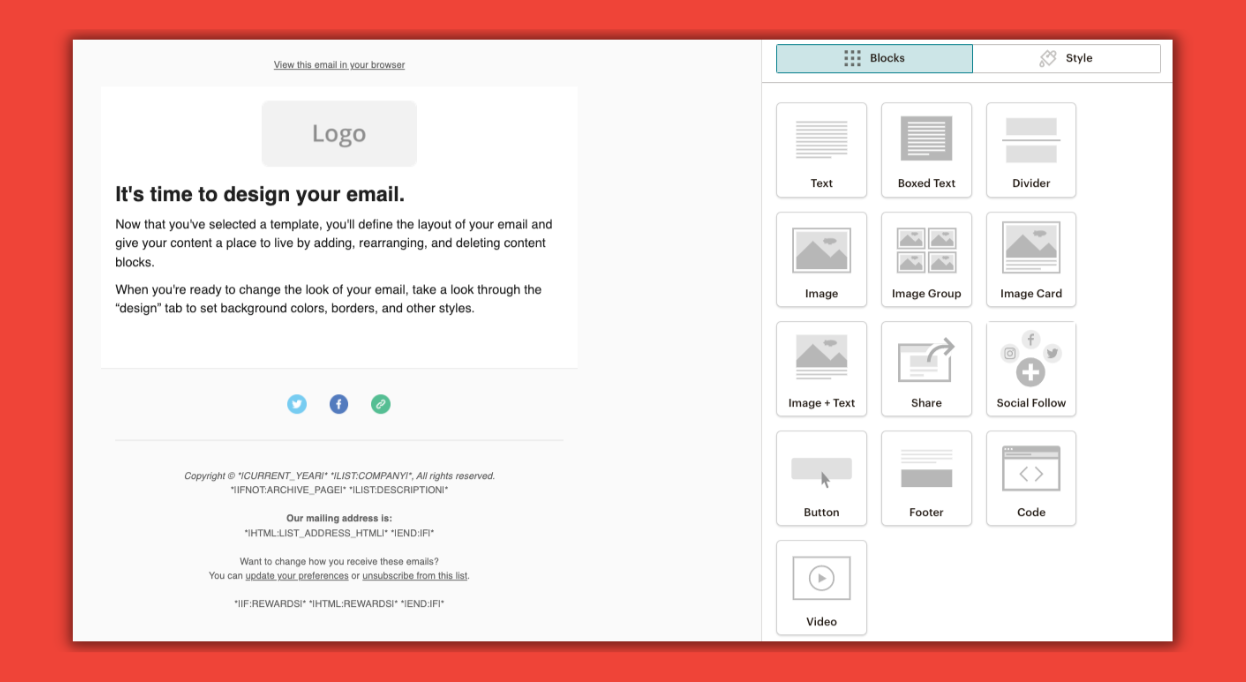
Task: Pick the Boxed Text block
Action: [926, 150]
